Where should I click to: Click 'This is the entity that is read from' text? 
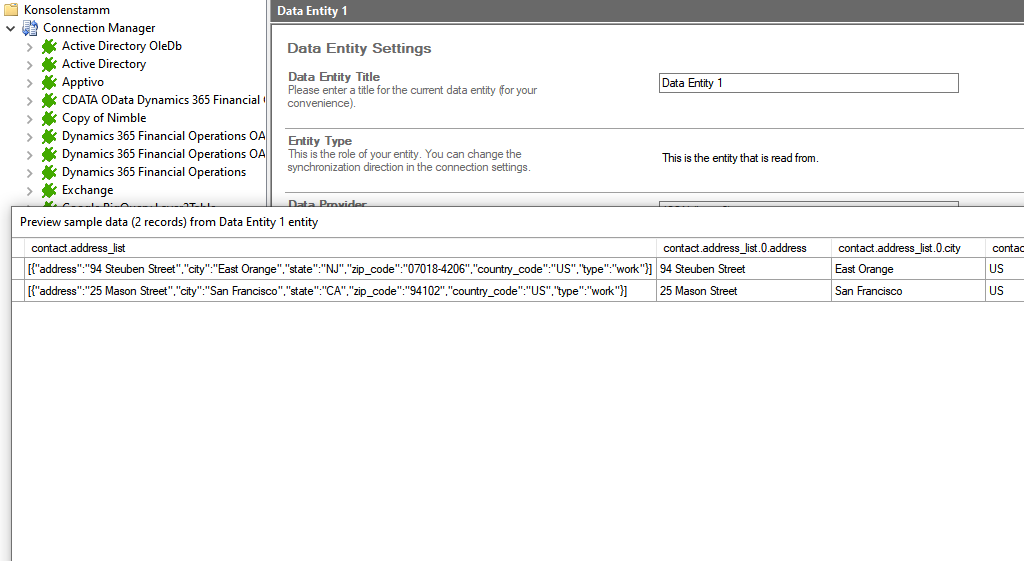pos(740,158)
